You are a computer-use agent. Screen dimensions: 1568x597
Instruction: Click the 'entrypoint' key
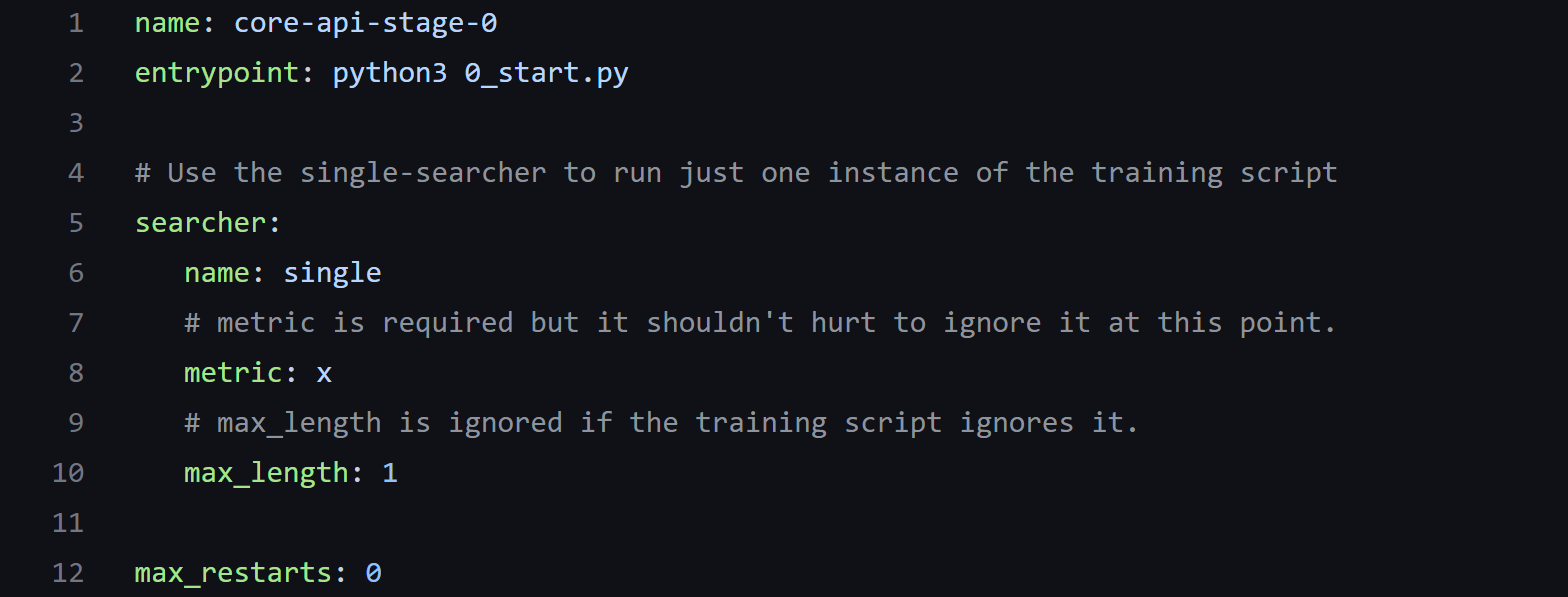point(217,73)
